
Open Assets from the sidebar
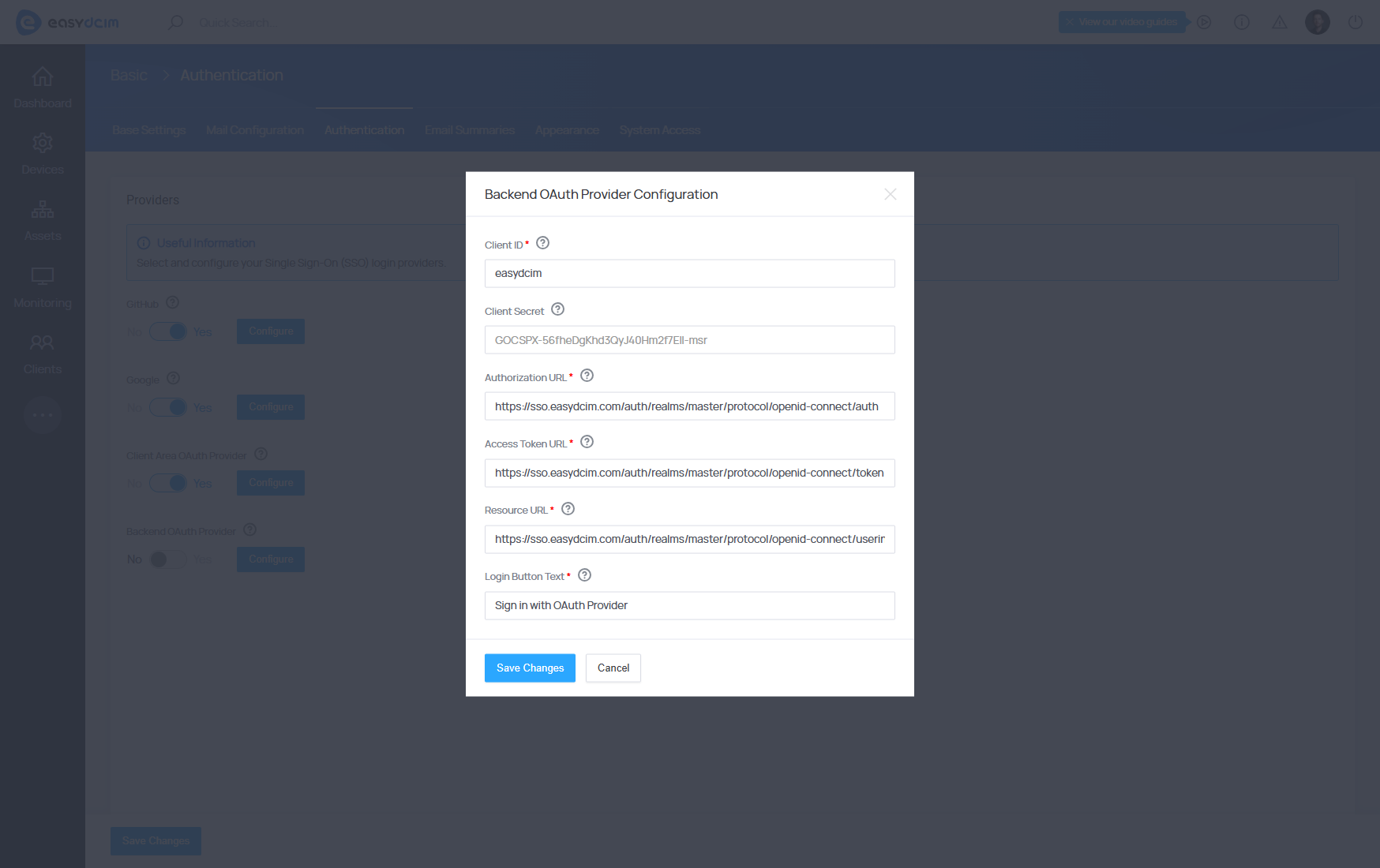coord(43,220)
